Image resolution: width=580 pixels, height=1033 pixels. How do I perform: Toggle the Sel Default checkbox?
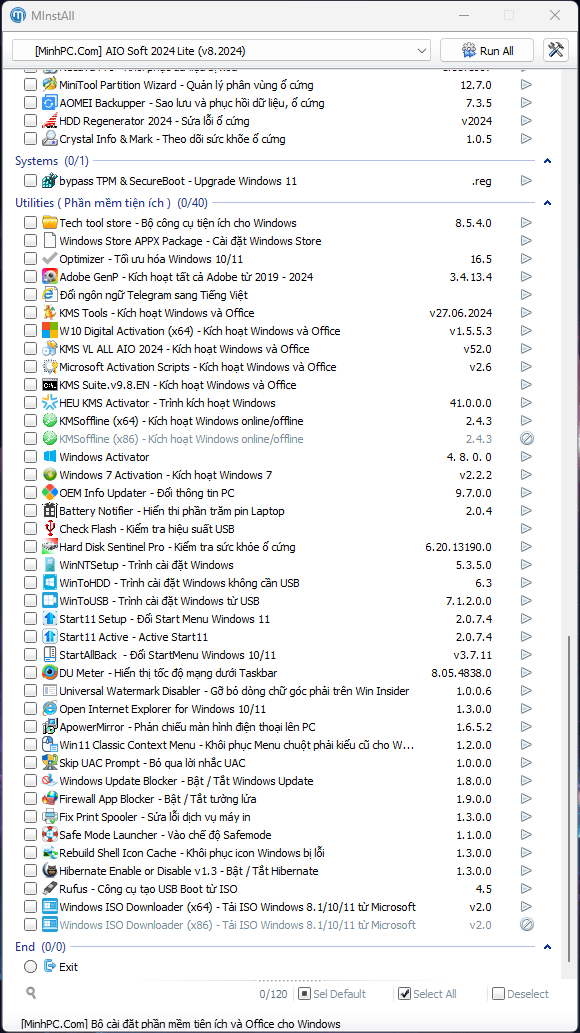pos(304,993)
